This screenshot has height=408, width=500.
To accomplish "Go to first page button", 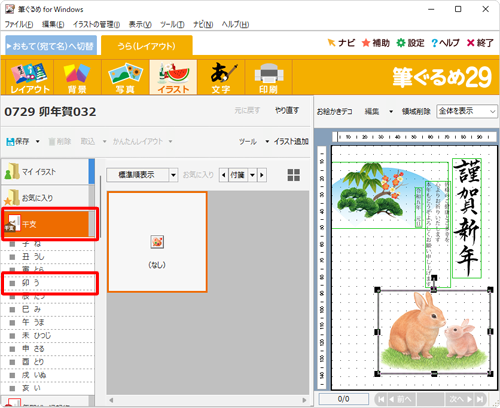I will 381,399.
